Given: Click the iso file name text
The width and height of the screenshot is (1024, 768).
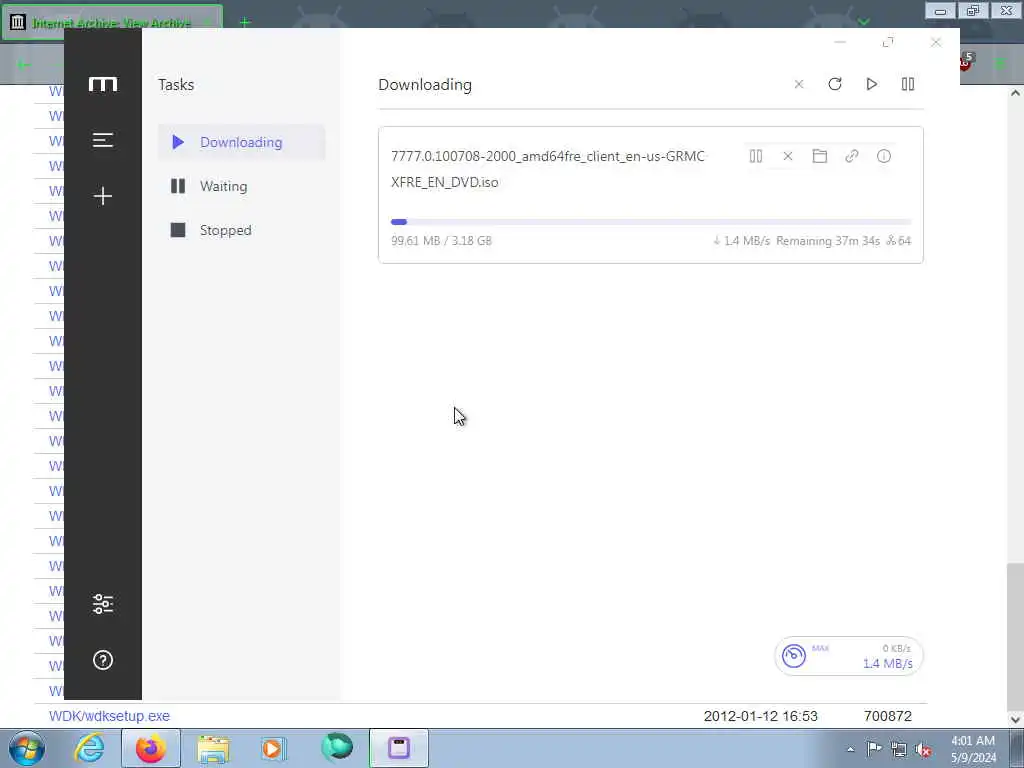Looking at the screenshot, I should click(x=547, y=169).
